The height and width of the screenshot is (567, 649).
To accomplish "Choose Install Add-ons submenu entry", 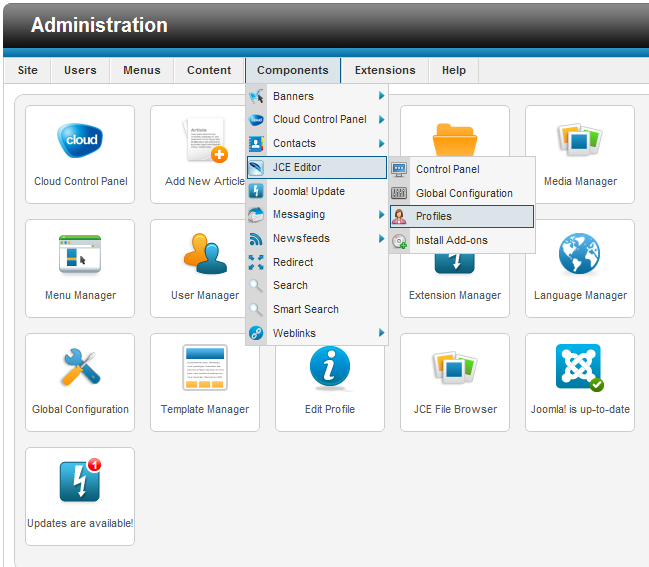I will [462, 240].
